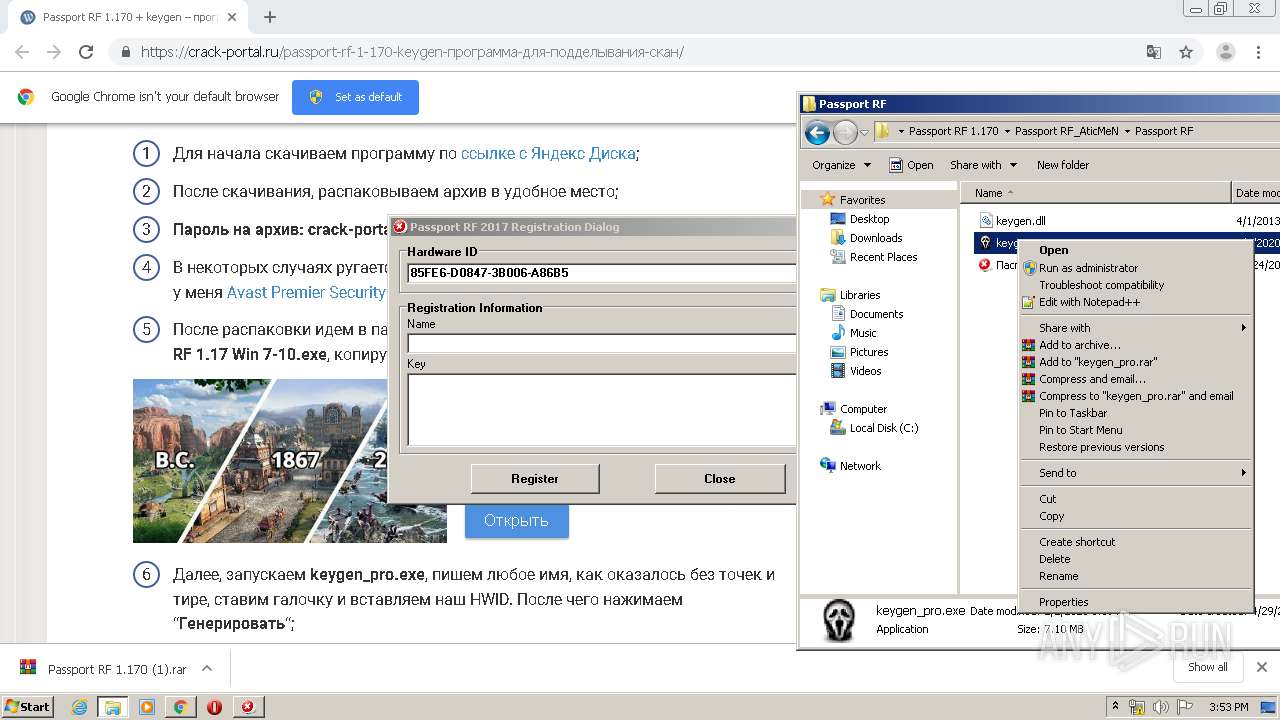The image size is (1280, 720).
Task: Open the Chrome profile avatar
Action: pos(1225,52)
